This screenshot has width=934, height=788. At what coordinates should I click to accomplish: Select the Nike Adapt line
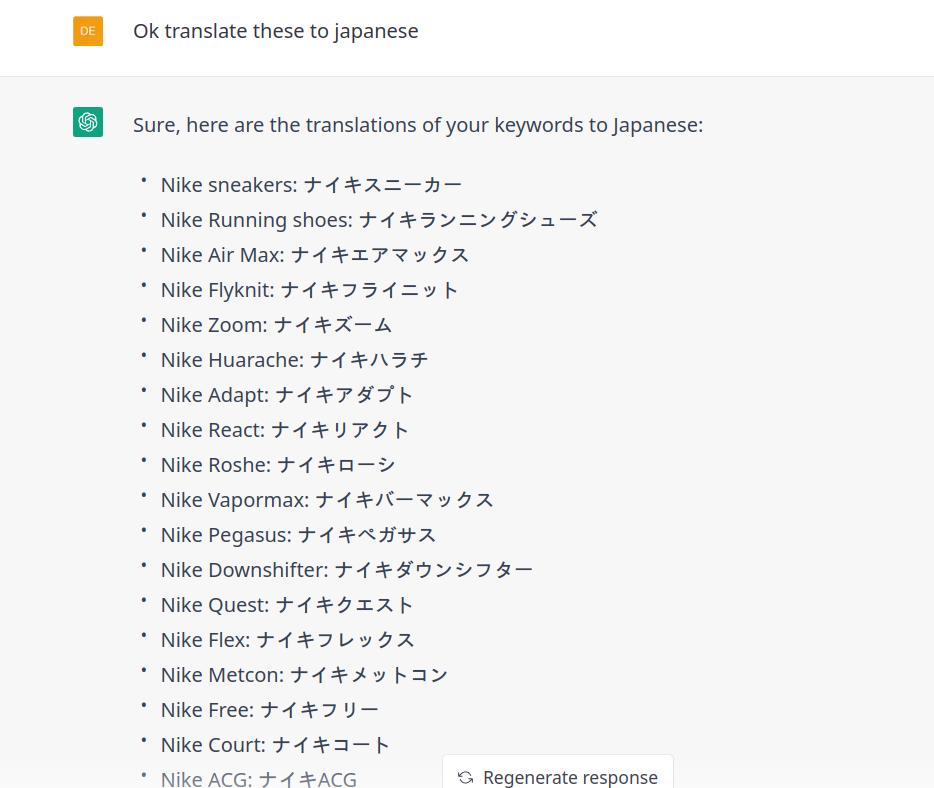pyautogui.click(x=287, y=395)
